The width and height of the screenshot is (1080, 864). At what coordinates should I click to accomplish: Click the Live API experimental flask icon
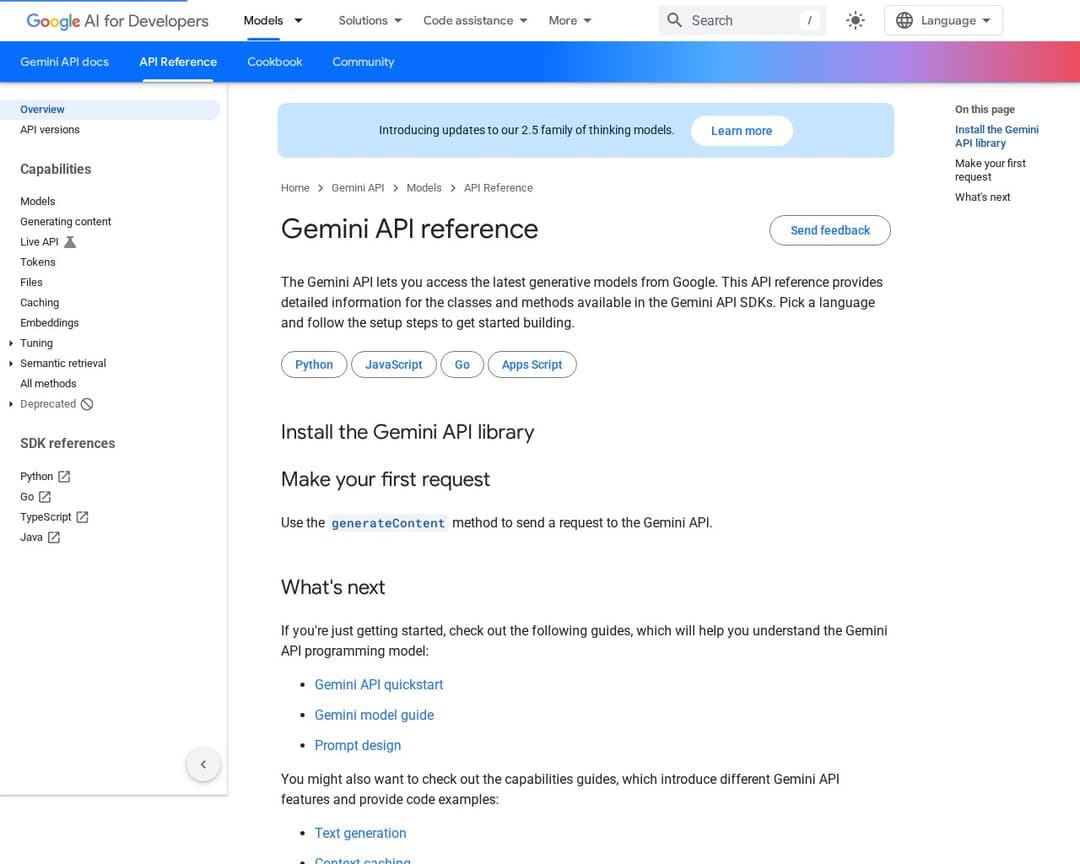(70, 242)
